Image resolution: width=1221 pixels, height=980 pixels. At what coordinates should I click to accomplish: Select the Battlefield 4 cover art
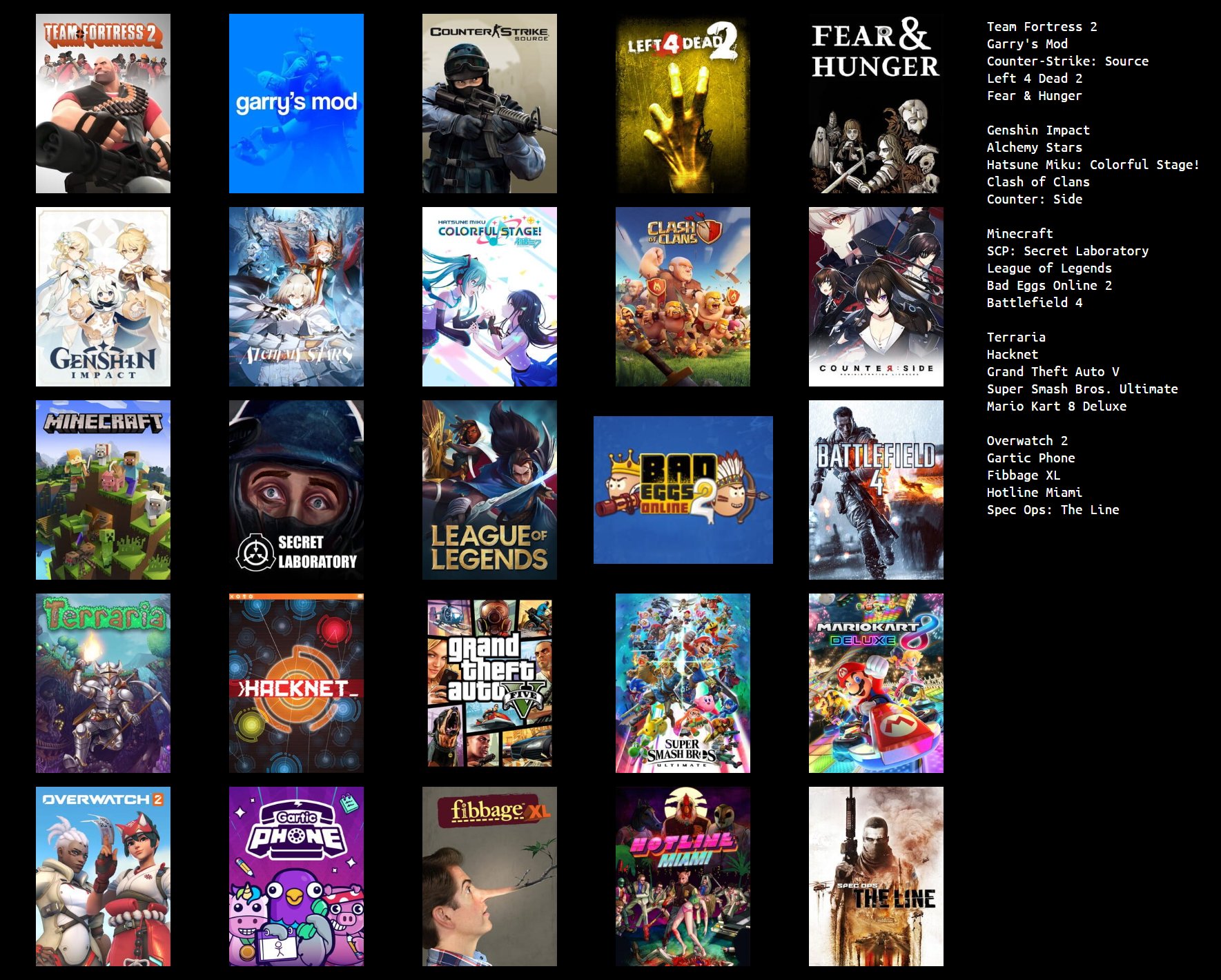click(x=876, y=490)
